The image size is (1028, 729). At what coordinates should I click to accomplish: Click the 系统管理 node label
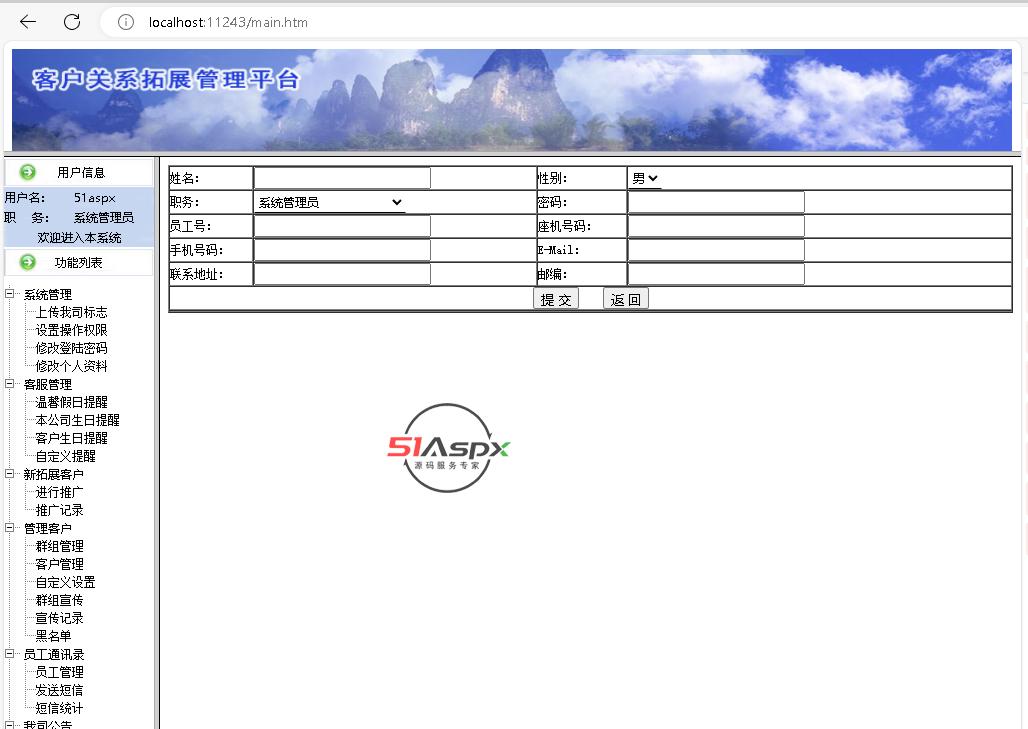coord(48,294)
